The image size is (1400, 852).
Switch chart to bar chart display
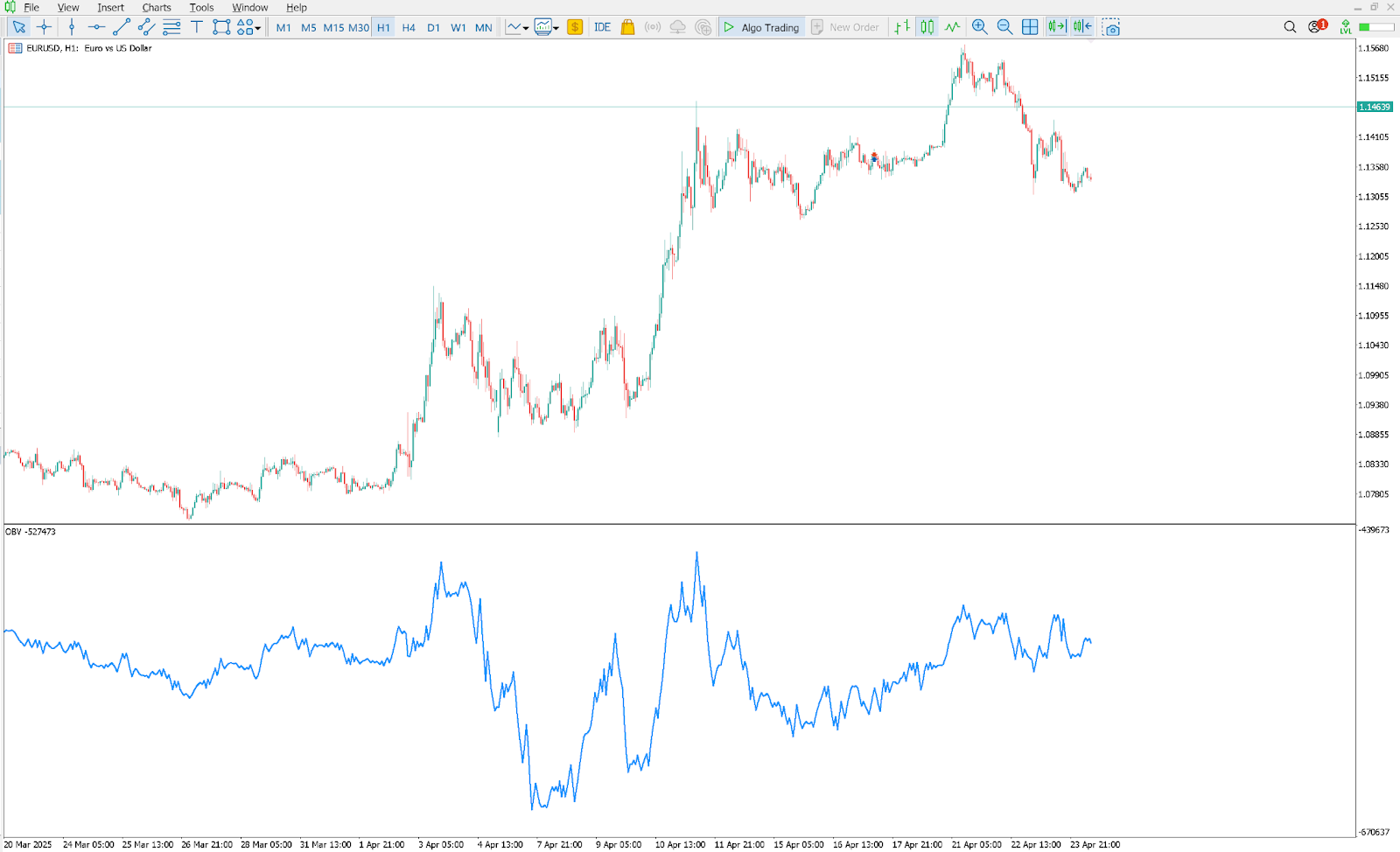902,27
